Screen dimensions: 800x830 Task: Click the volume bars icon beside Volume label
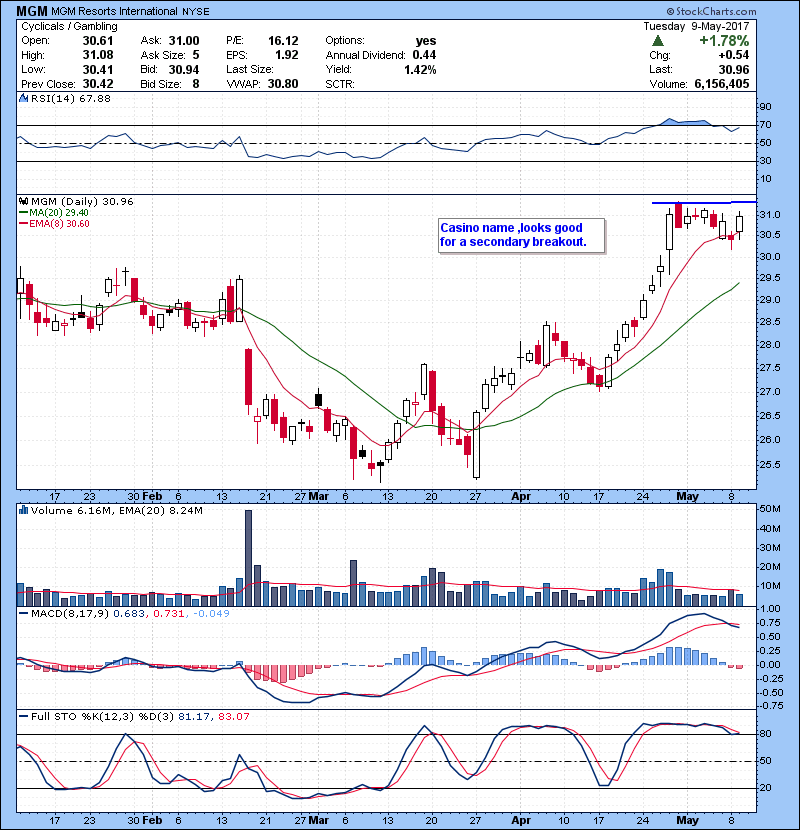coord(24,510)
